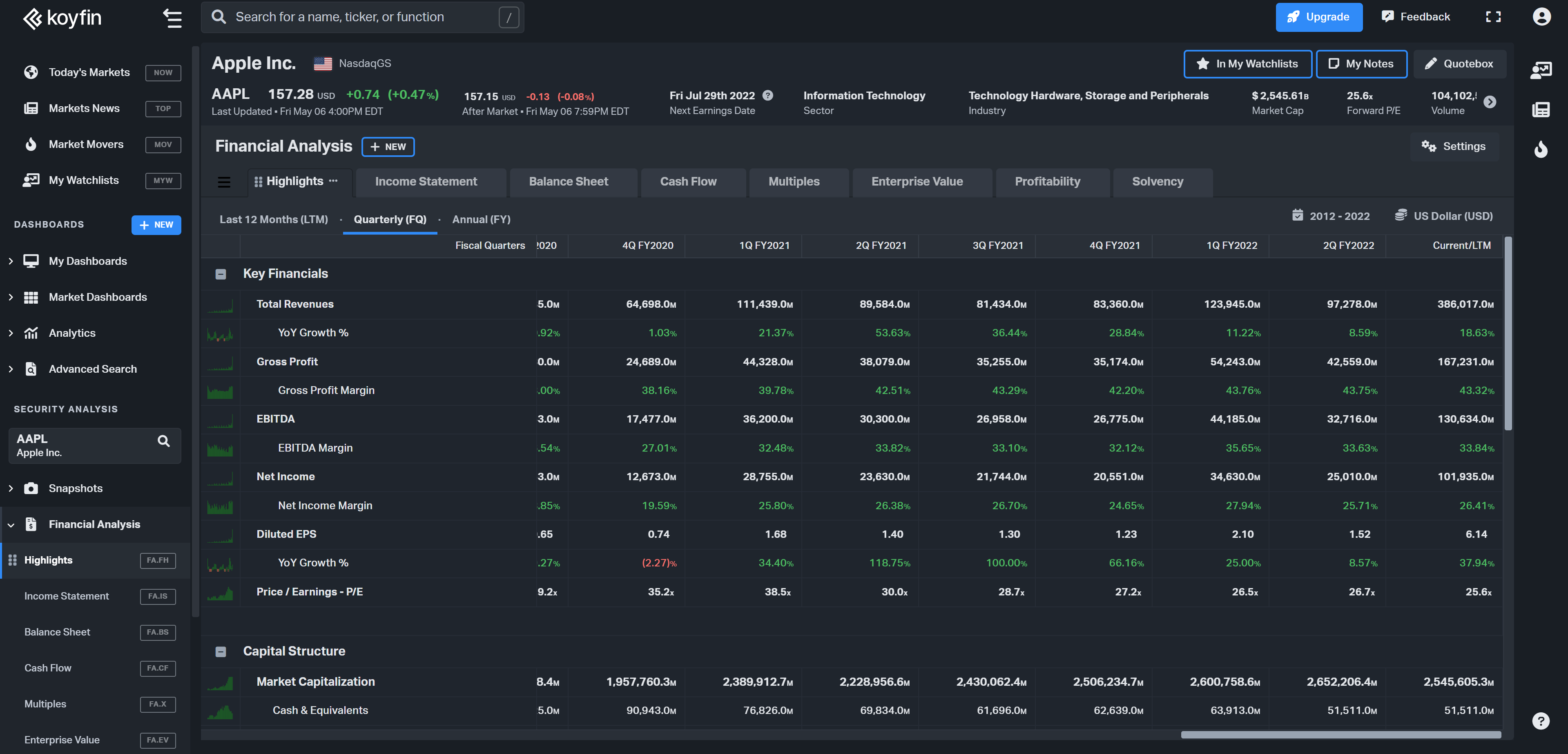
Task: Click the search icon in the AAPL security box
Action: (164, 440)
